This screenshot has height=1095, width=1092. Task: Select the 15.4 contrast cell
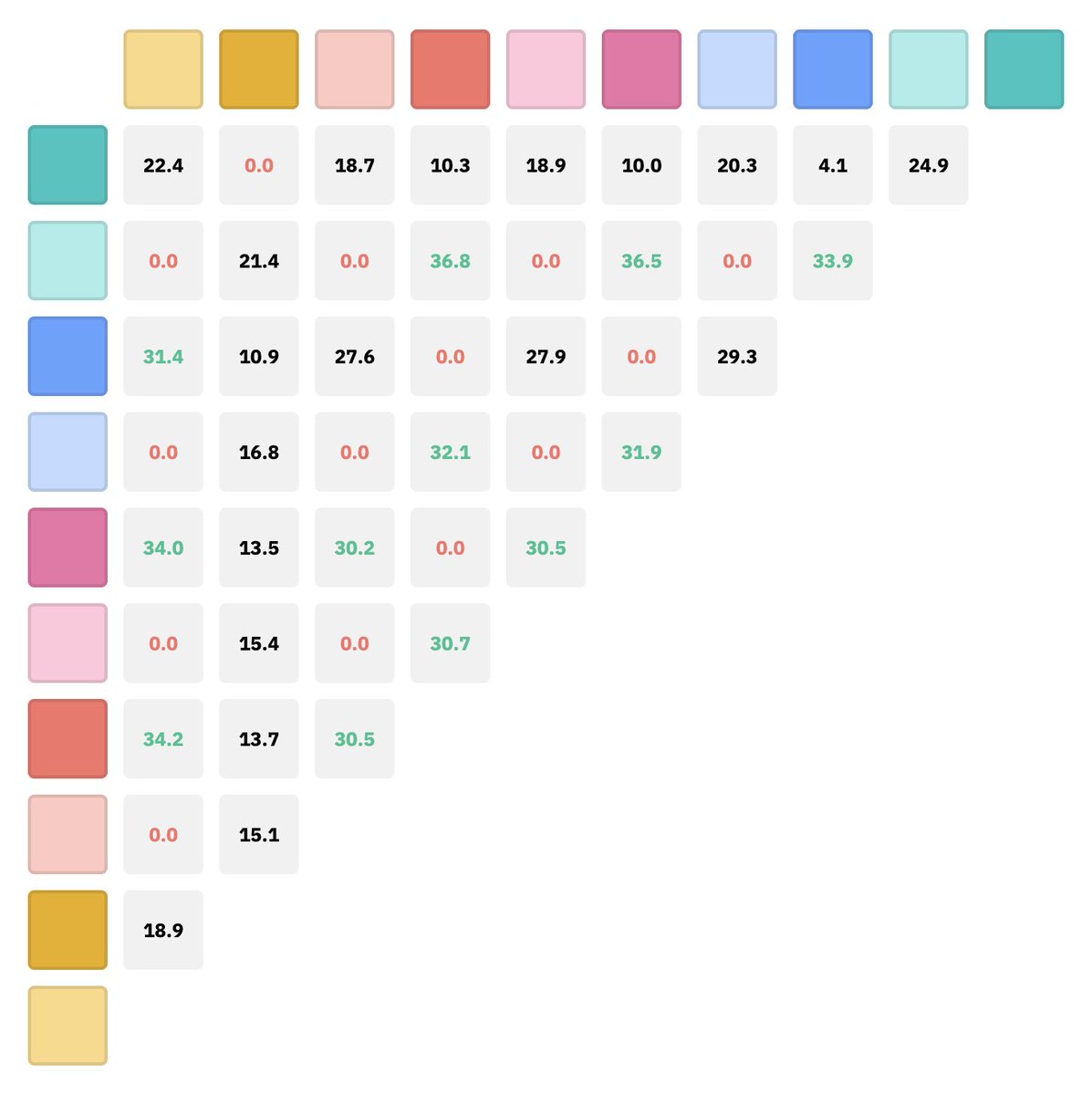259,643
